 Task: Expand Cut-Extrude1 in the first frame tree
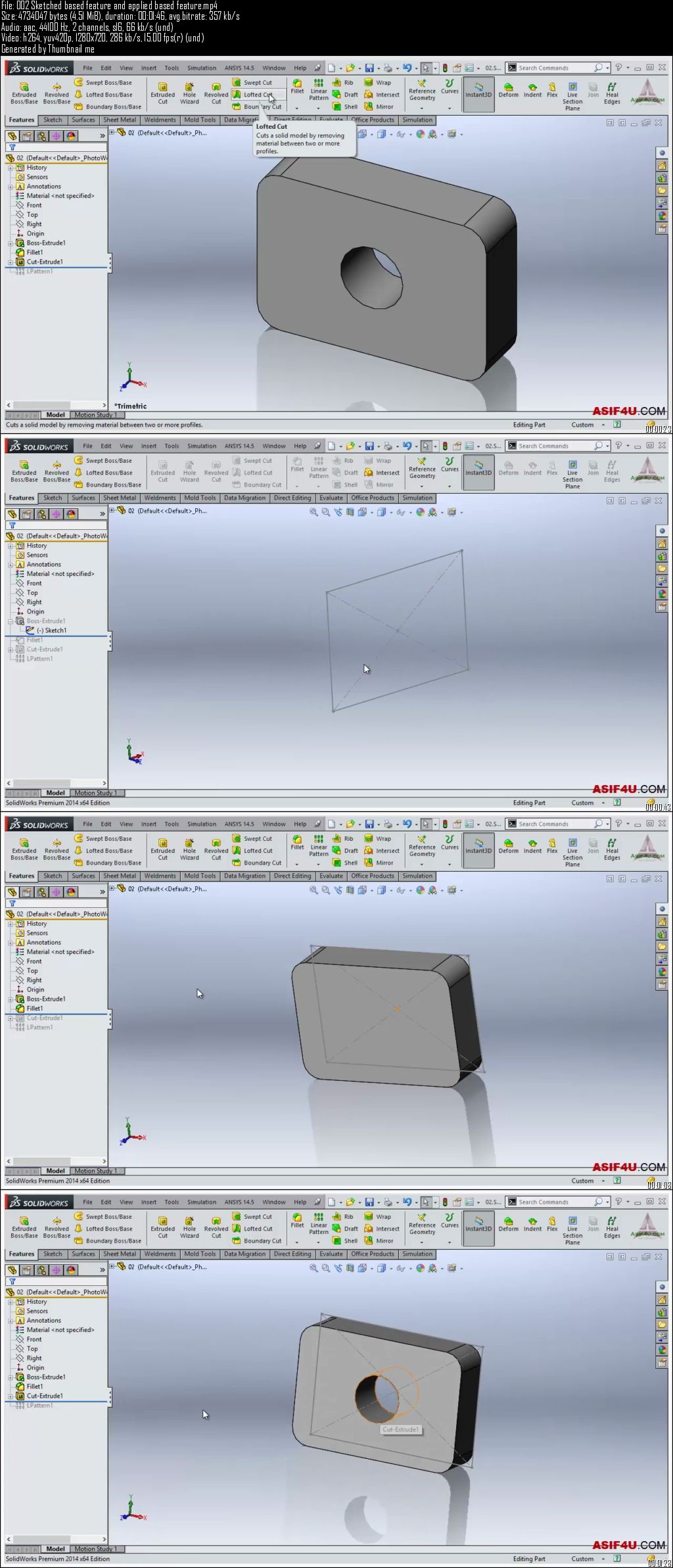(11, 262)
